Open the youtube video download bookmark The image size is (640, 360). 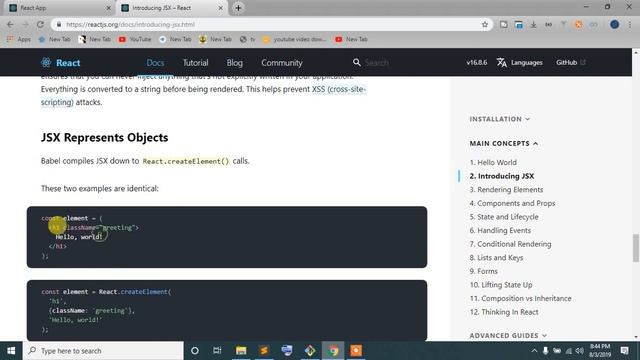coord(295,39)
